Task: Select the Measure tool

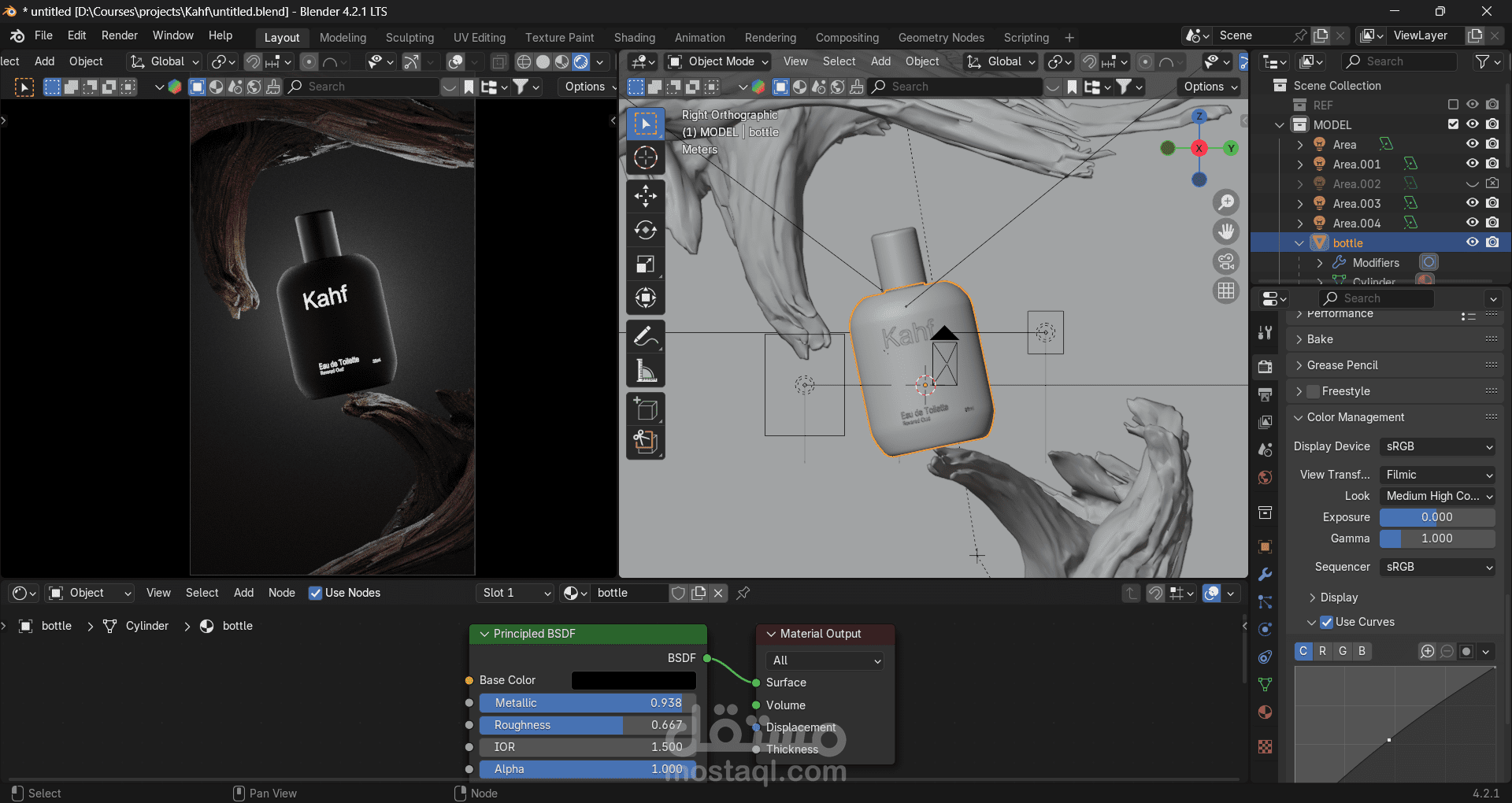Action: (646, 370)
